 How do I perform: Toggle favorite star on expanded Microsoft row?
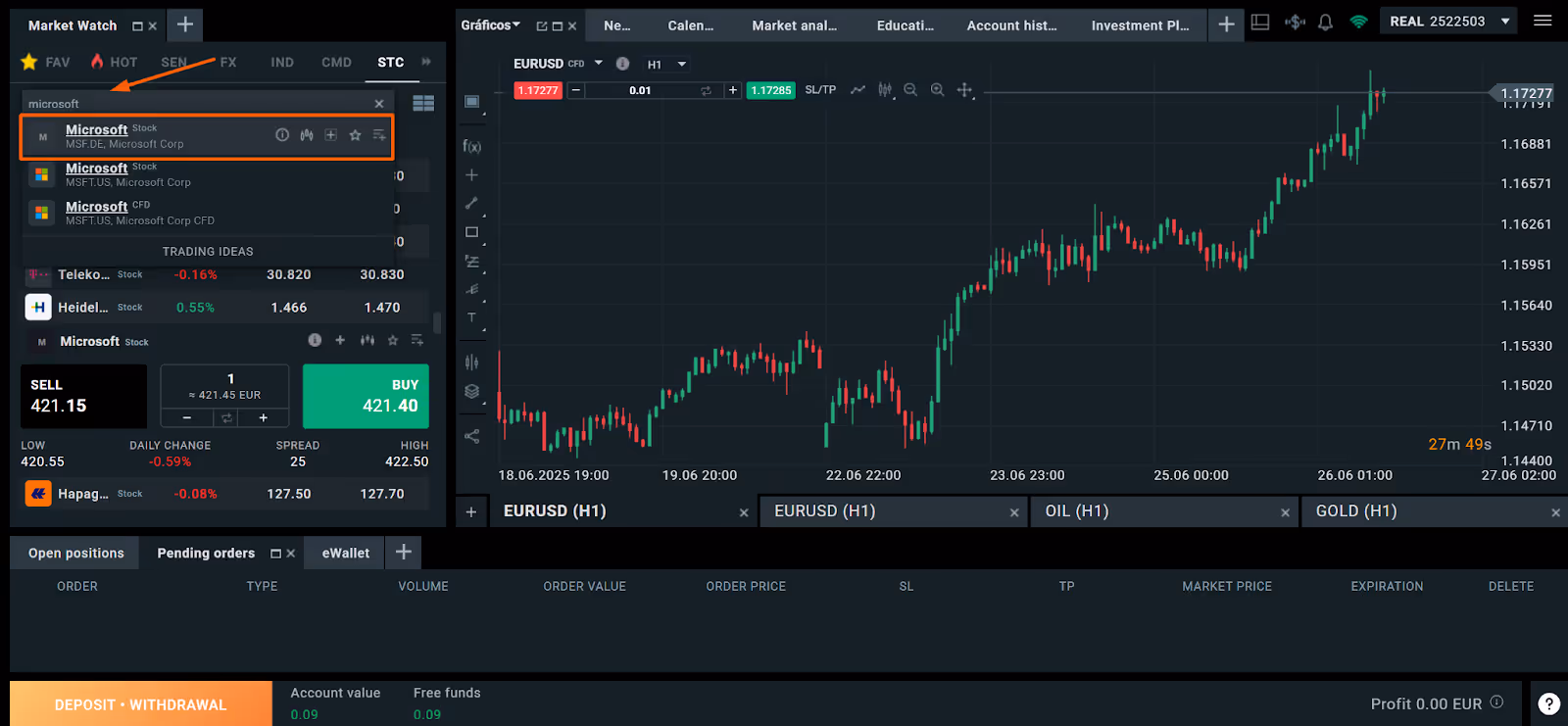[393, 340]
